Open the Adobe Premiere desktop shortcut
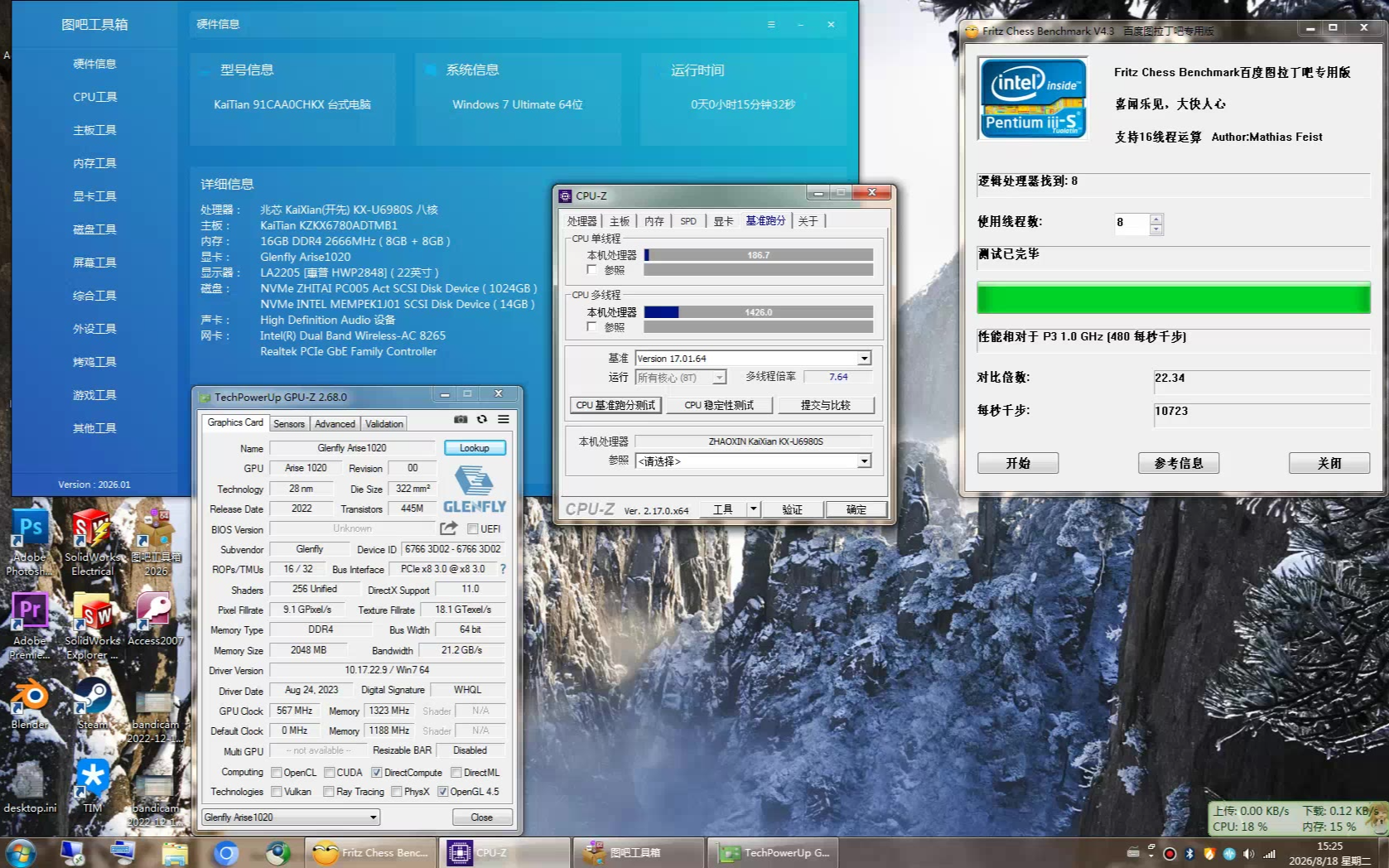 (x=29, y=627)
